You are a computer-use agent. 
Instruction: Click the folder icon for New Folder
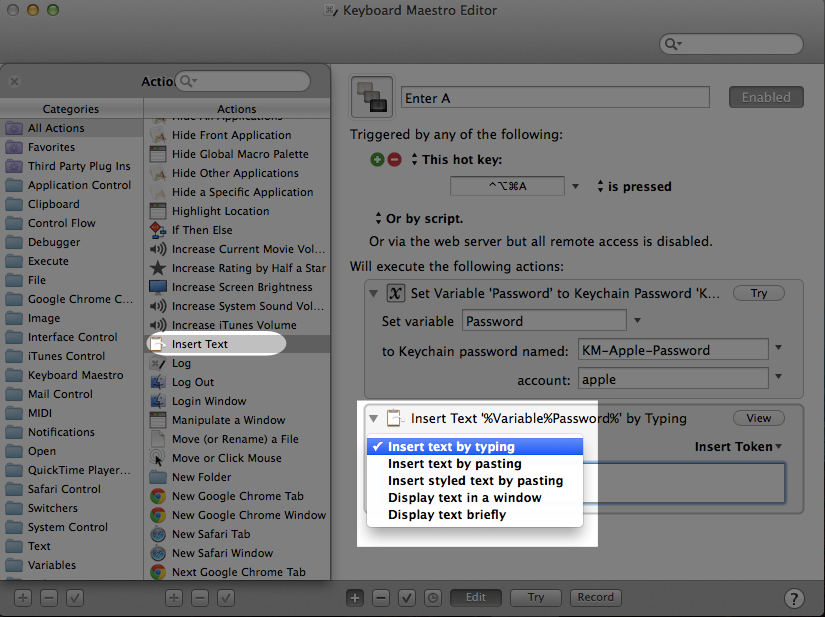[x=158, y=477]
